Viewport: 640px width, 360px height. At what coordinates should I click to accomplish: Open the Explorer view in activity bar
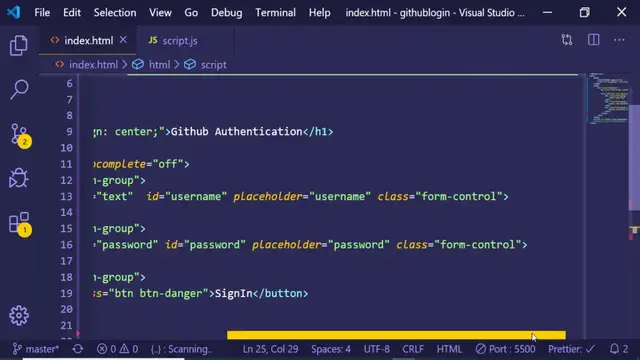[18, 45]
